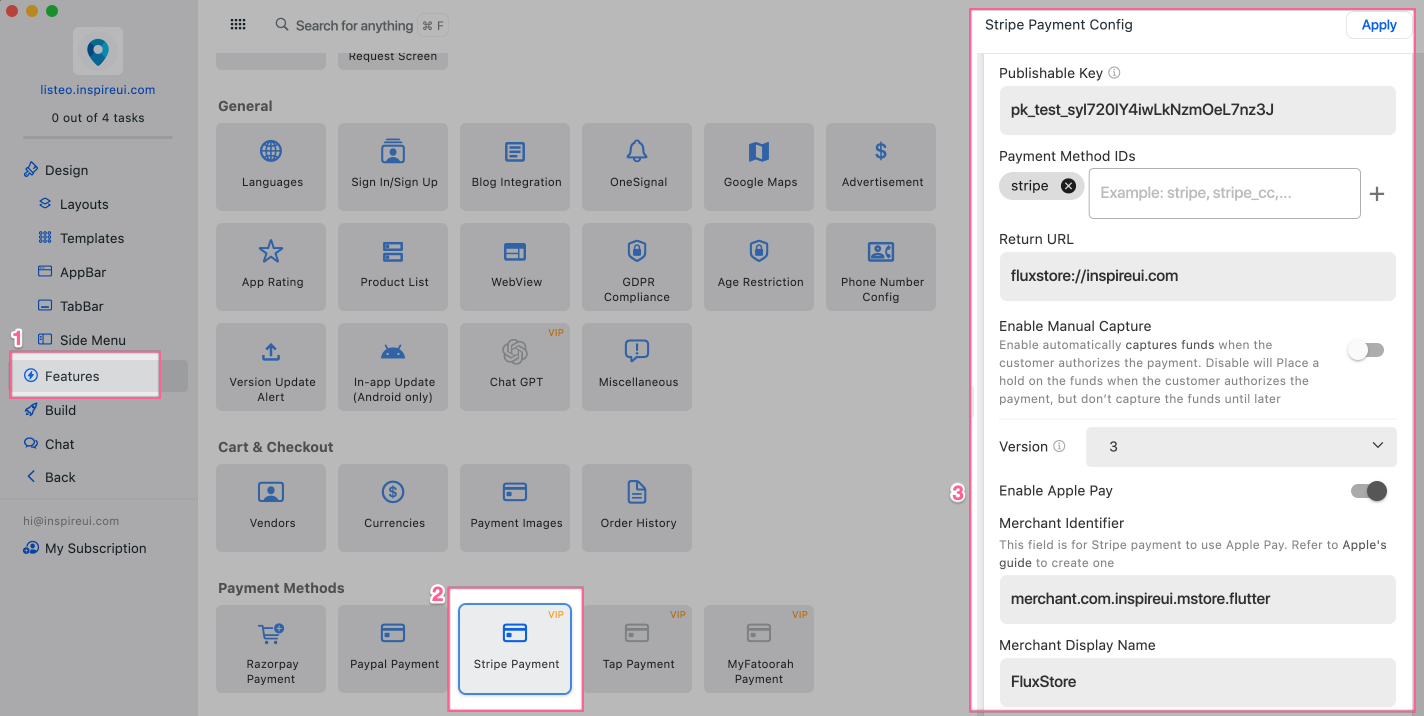Image resolution: width=1424 pixels, height=716 pixels.
Task: Click the app grid icon near search
Action: [x=238, y=25]
